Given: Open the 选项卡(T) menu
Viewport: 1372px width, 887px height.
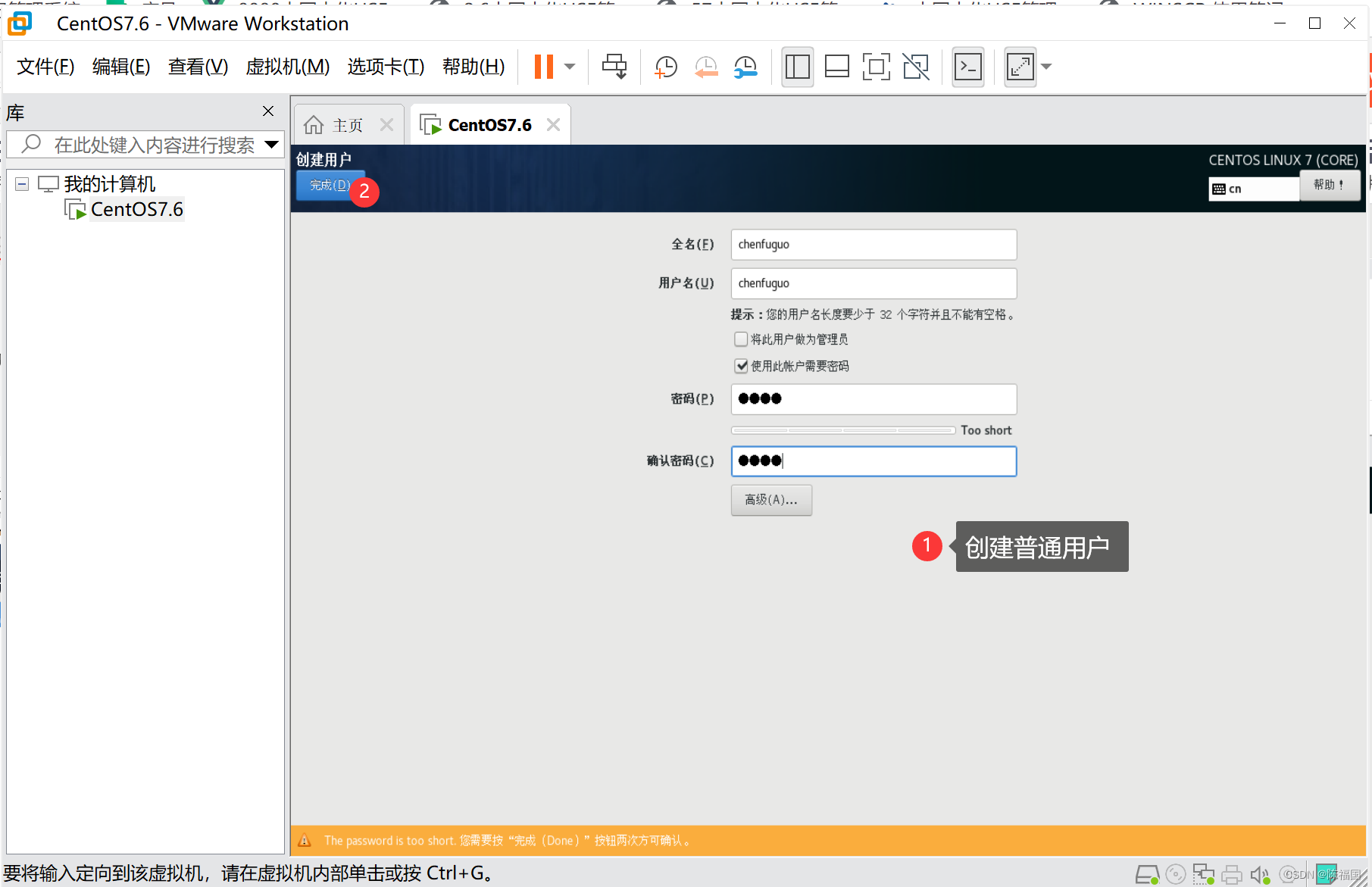Looking at the screenshot, I should 386,67.
